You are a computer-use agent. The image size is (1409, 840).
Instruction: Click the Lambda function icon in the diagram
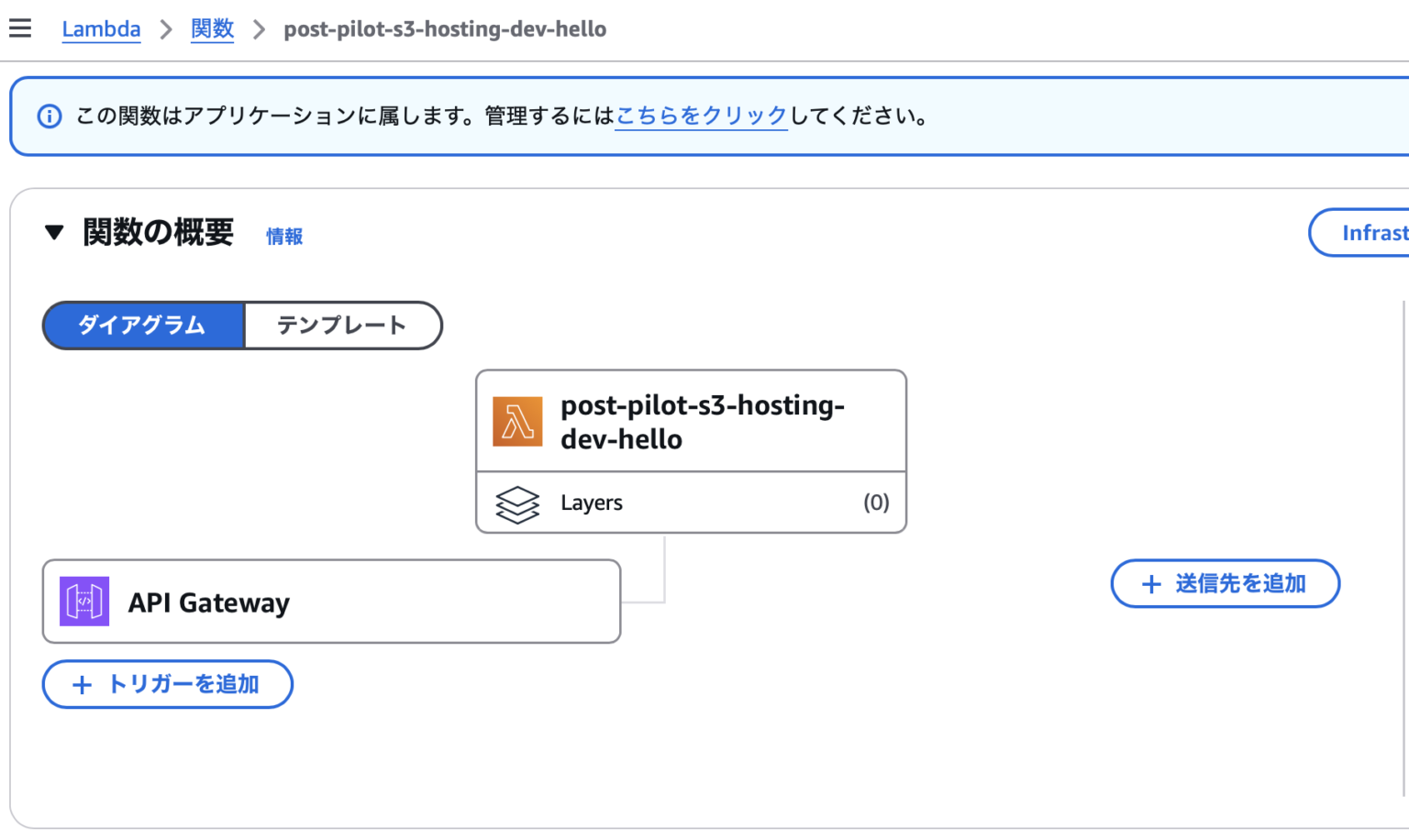click(x=517, y=422)
